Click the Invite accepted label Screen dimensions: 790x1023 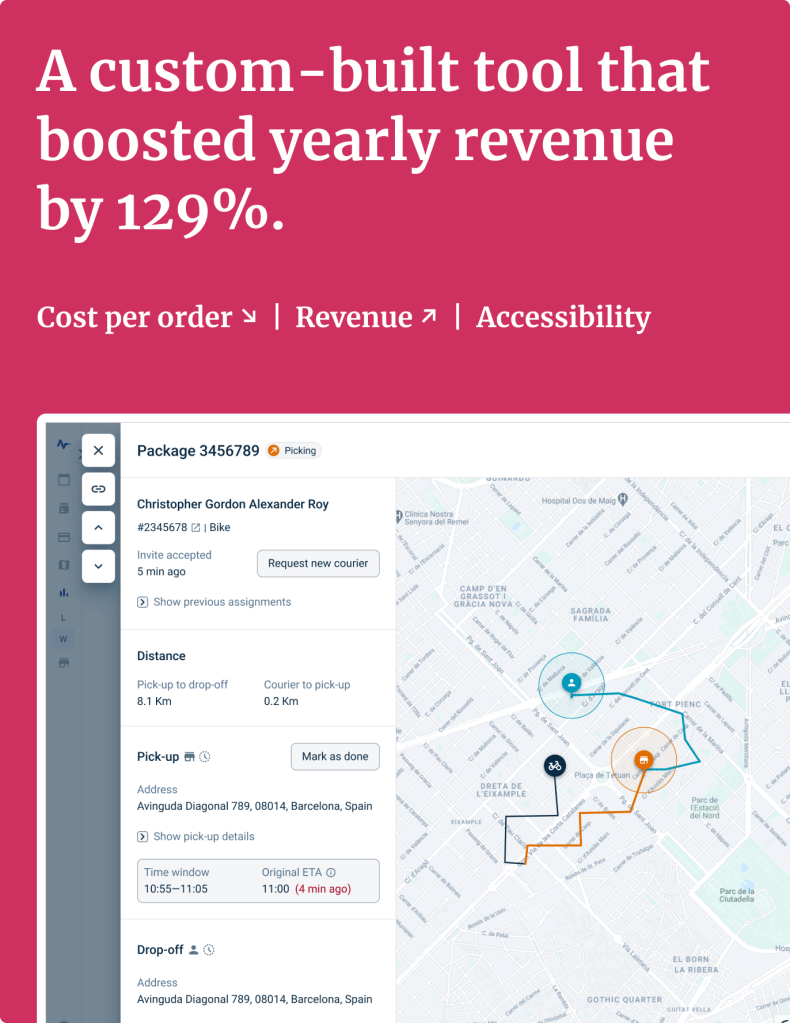pos(174,555)
